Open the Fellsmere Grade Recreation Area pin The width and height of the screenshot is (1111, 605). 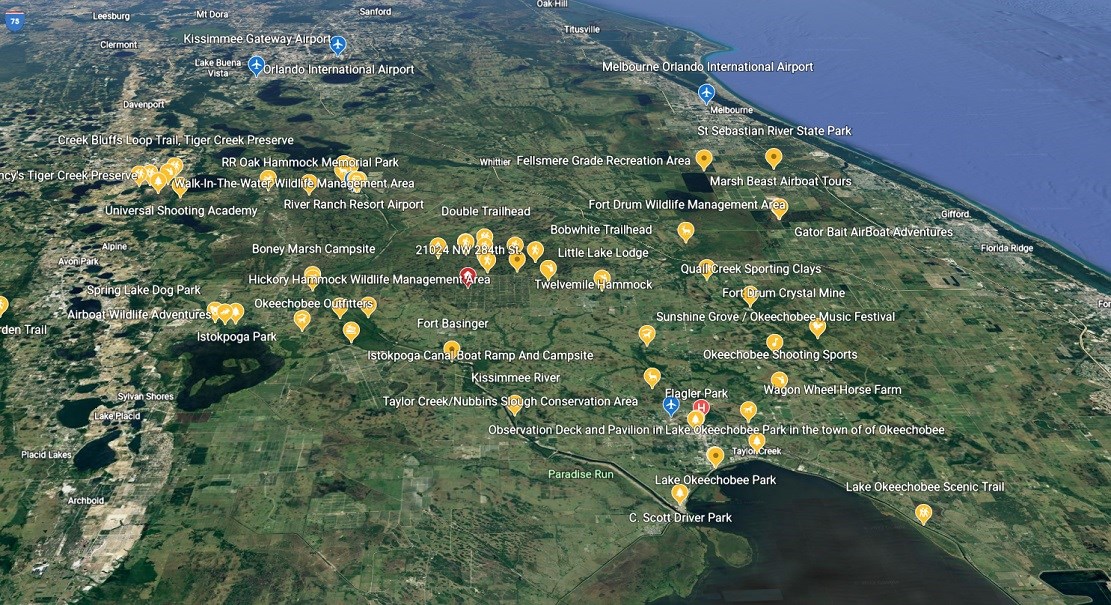pos(704,159)
